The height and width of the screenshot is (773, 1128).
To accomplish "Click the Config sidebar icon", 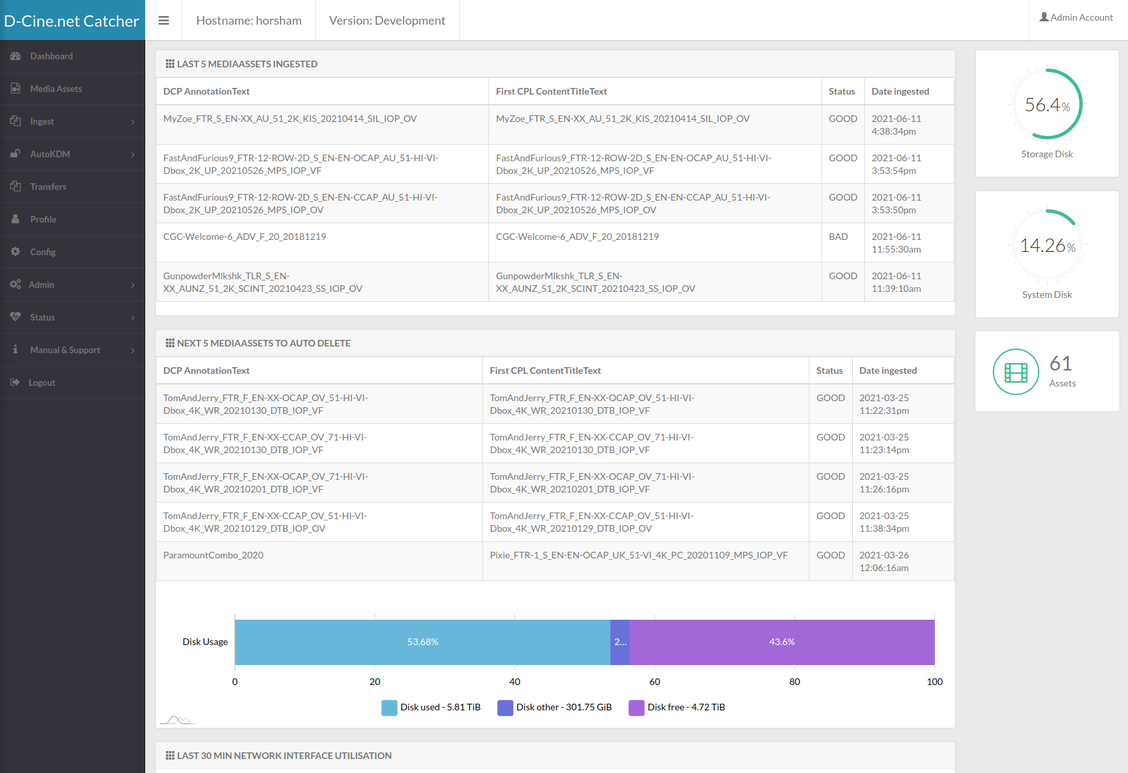I will 16,252.
